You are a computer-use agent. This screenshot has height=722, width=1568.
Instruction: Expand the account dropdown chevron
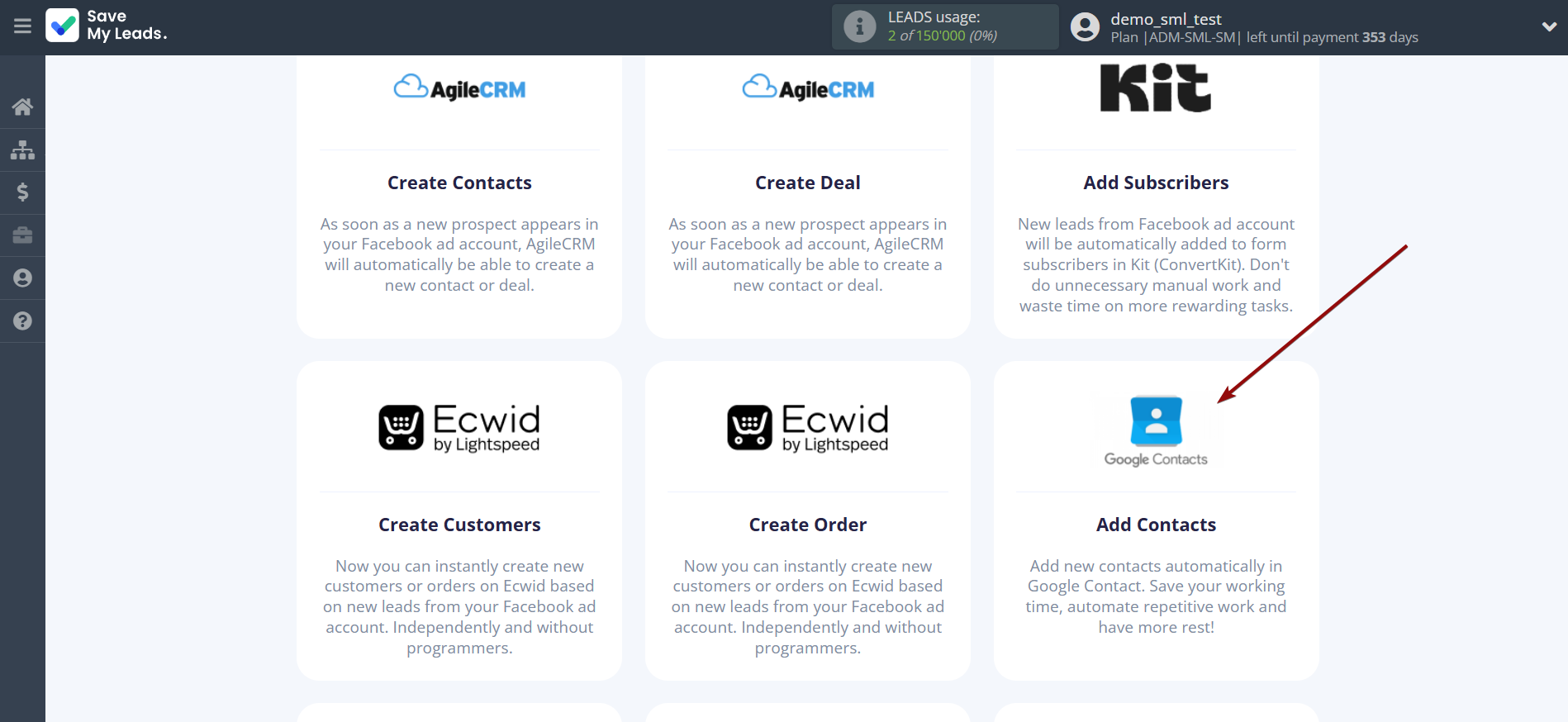pyautogui.click(x=1548, y=26)
